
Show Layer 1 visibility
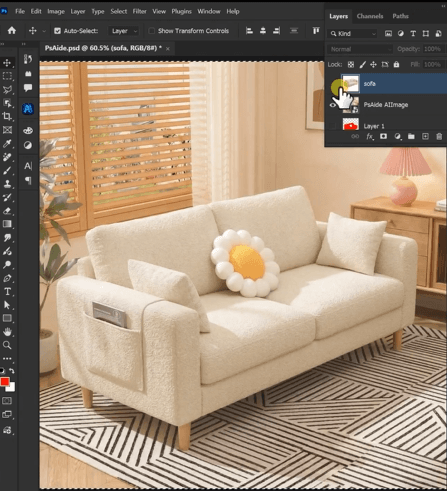333,126
